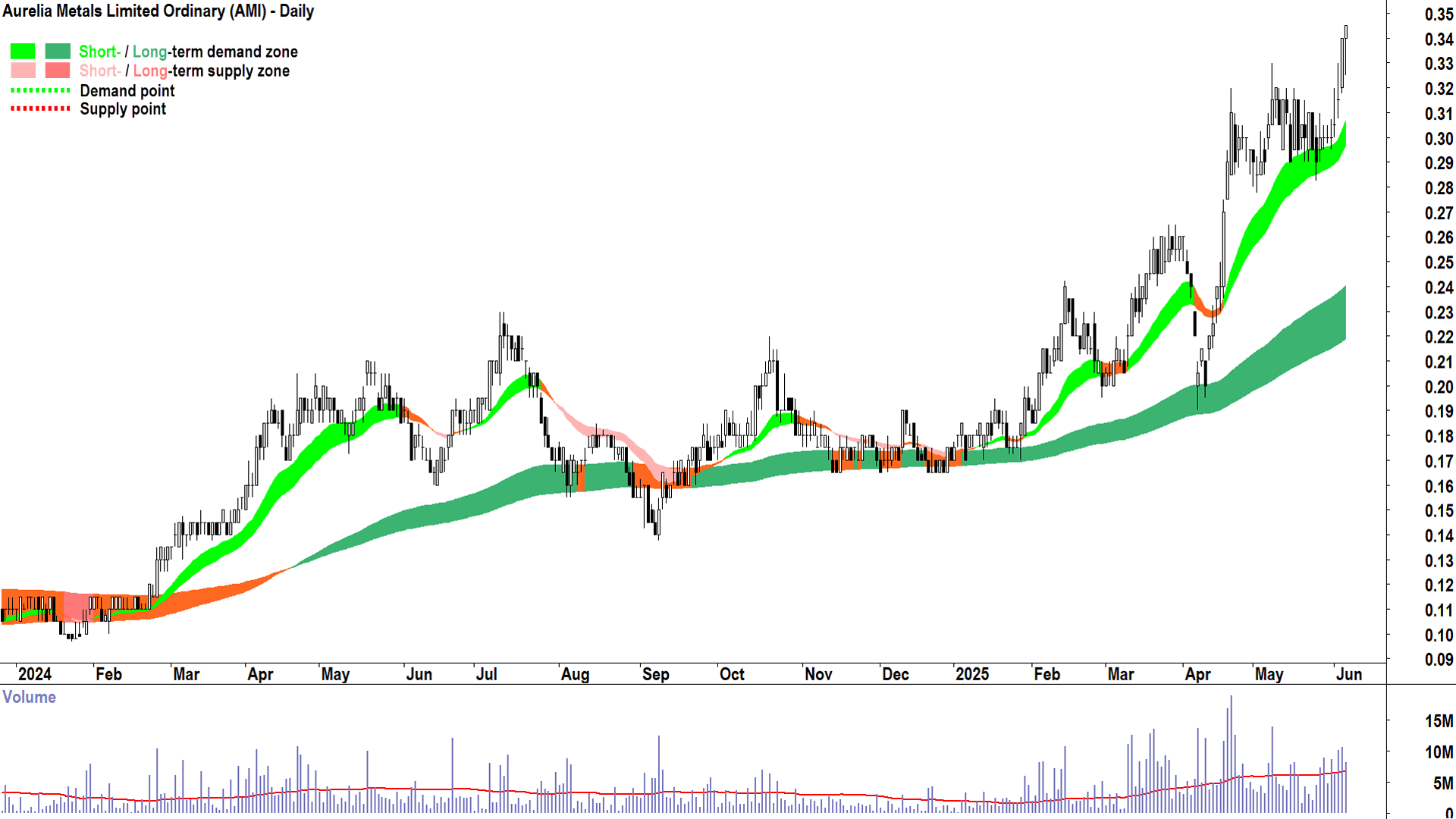Click the 'term demand zone' legend text

235,52
